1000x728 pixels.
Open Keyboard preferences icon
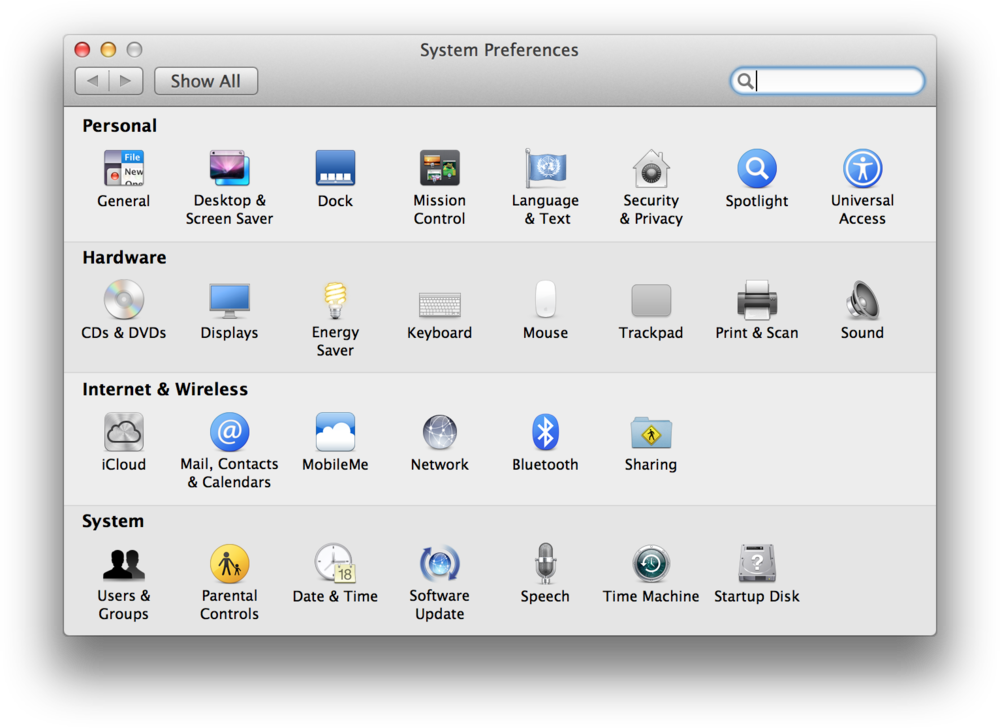(x=439, y=304)
